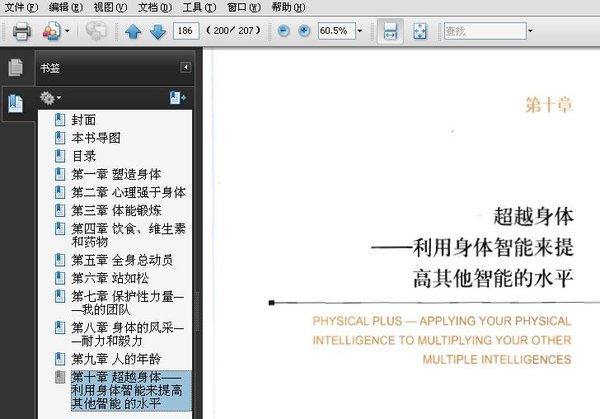The image size is (600, 419).
Task: Open the zoom level dropdown arrow
Action: 360,31
